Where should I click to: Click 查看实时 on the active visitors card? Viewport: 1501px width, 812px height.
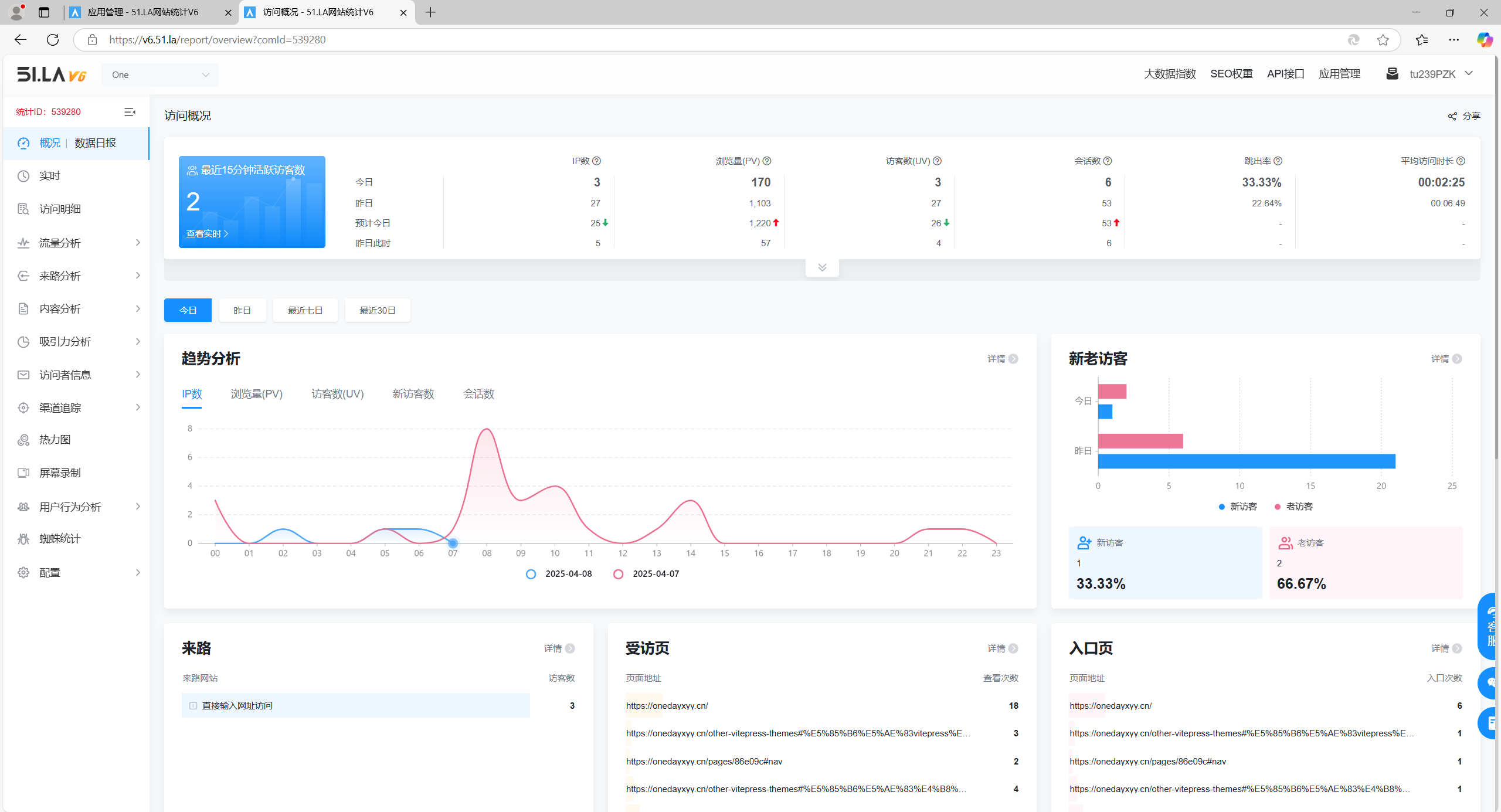point(207,233)
